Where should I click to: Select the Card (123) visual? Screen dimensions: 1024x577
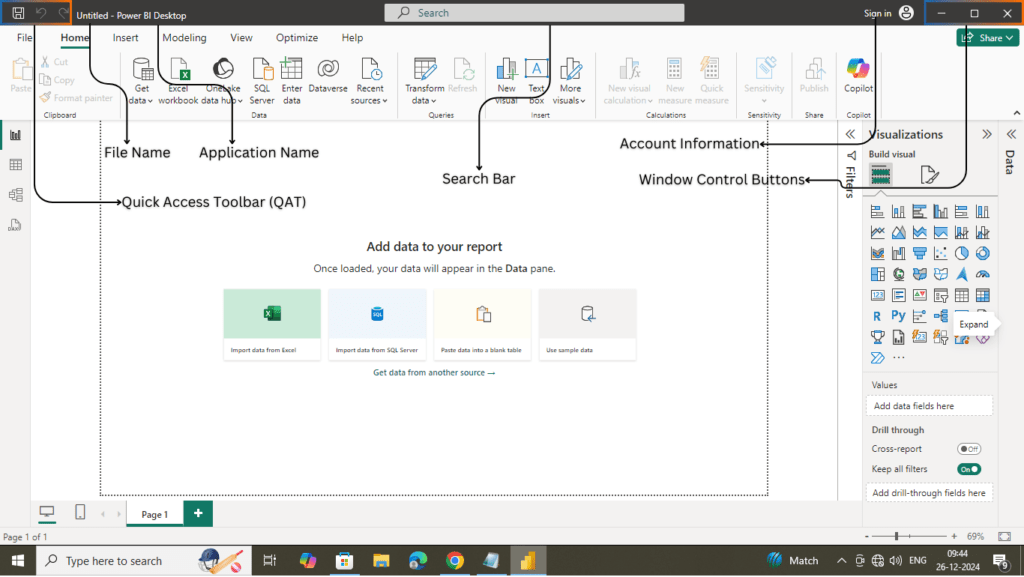click(x=877, y=295)
